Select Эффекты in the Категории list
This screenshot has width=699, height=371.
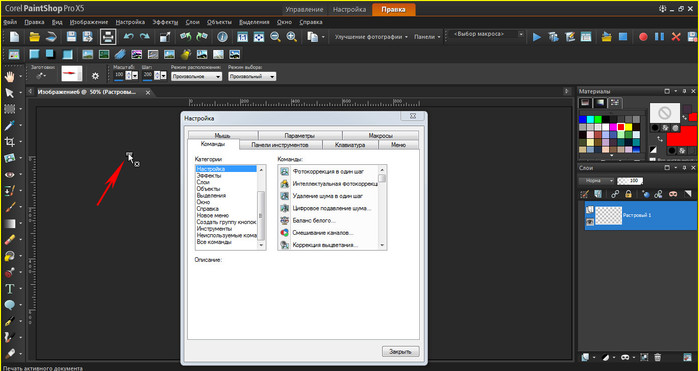[x=209, y=176]
